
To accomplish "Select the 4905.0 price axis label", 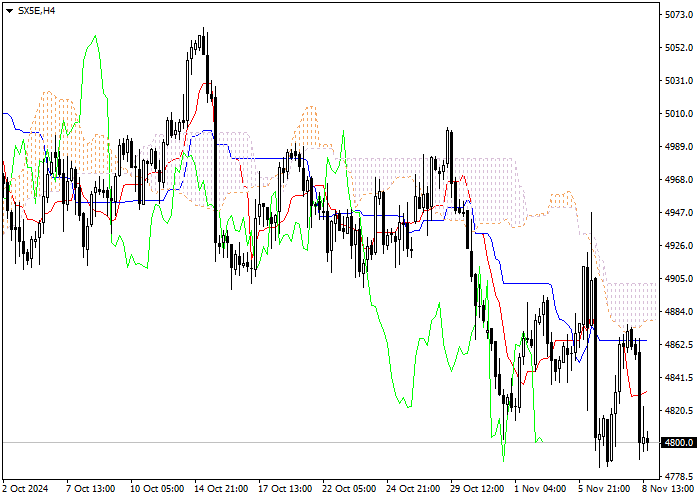I will point(679,279).
